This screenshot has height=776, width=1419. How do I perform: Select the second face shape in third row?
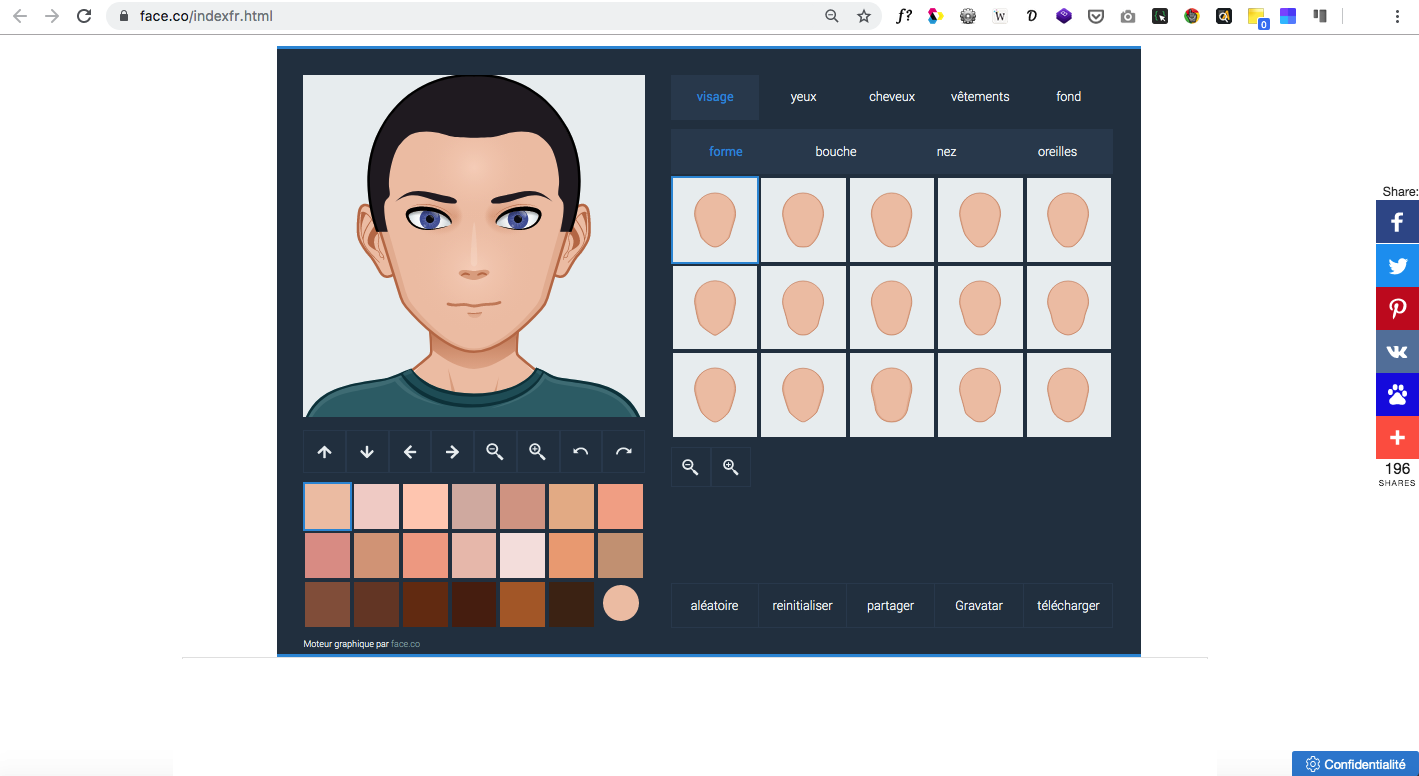tap(803, 395)
